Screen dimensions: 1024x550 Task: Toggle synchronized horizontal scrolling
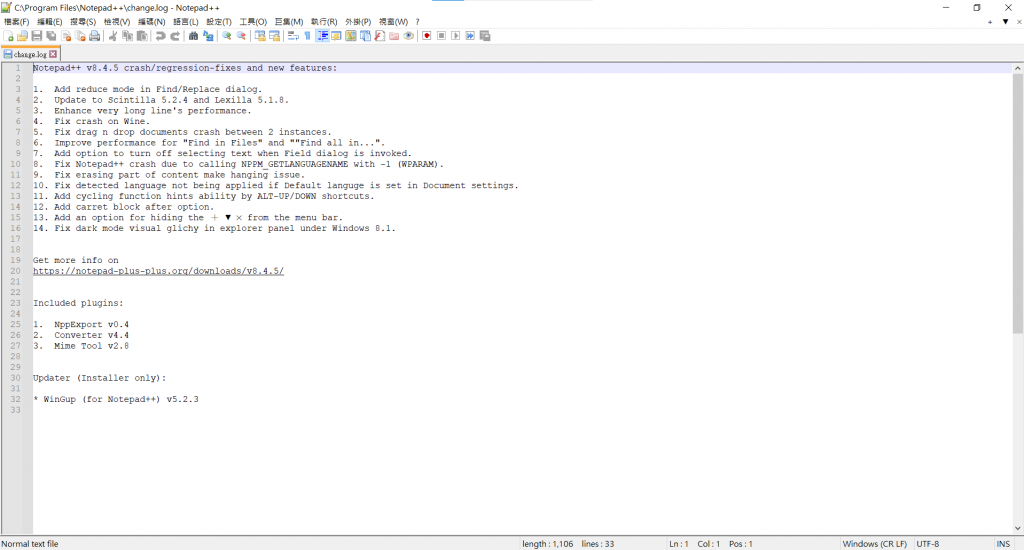click(x=274, y=36)
